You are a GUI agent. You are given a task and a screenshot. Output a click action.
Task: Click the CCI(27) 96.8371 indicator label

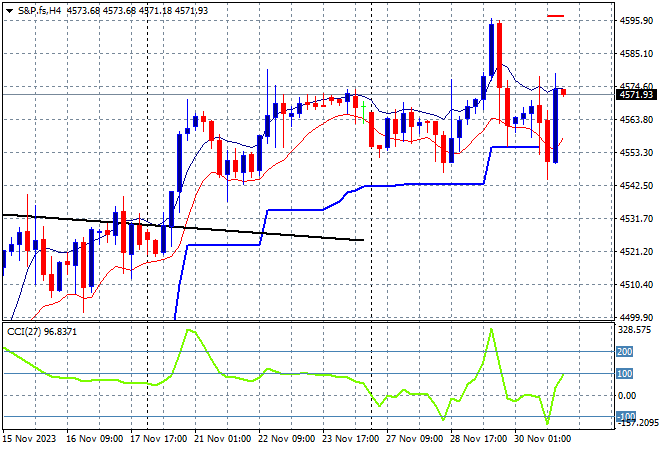coord(42,332)
